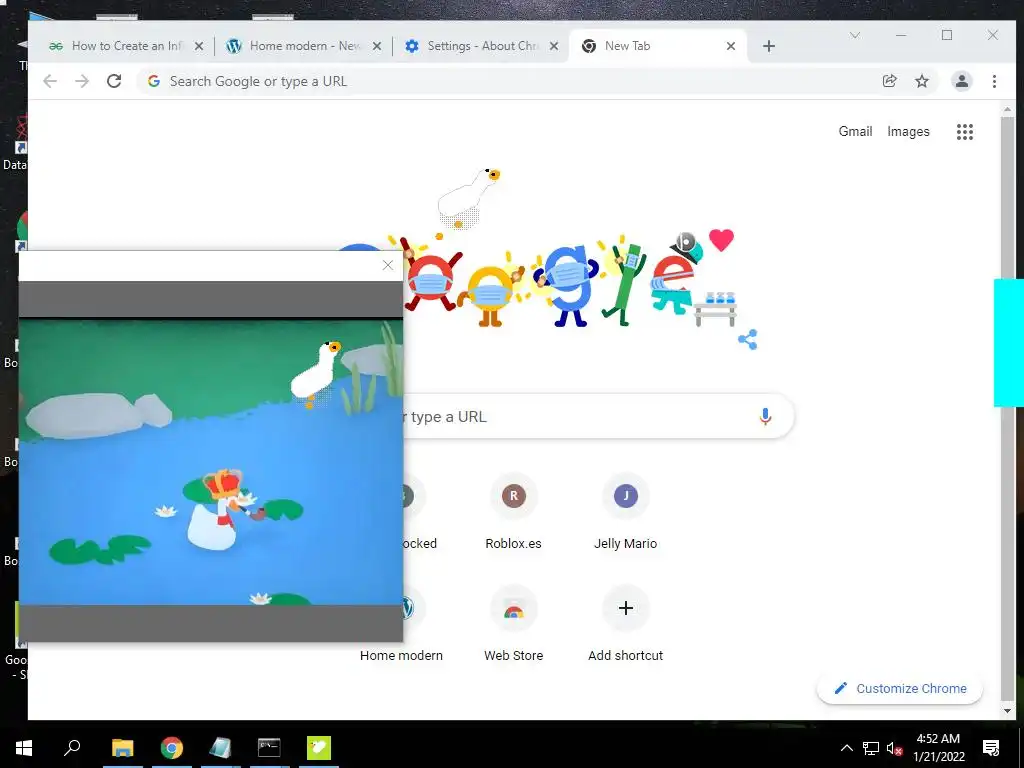Close the Home modern tab
Viewport: 1024px width, 768px height.
(x=377, y=46)
